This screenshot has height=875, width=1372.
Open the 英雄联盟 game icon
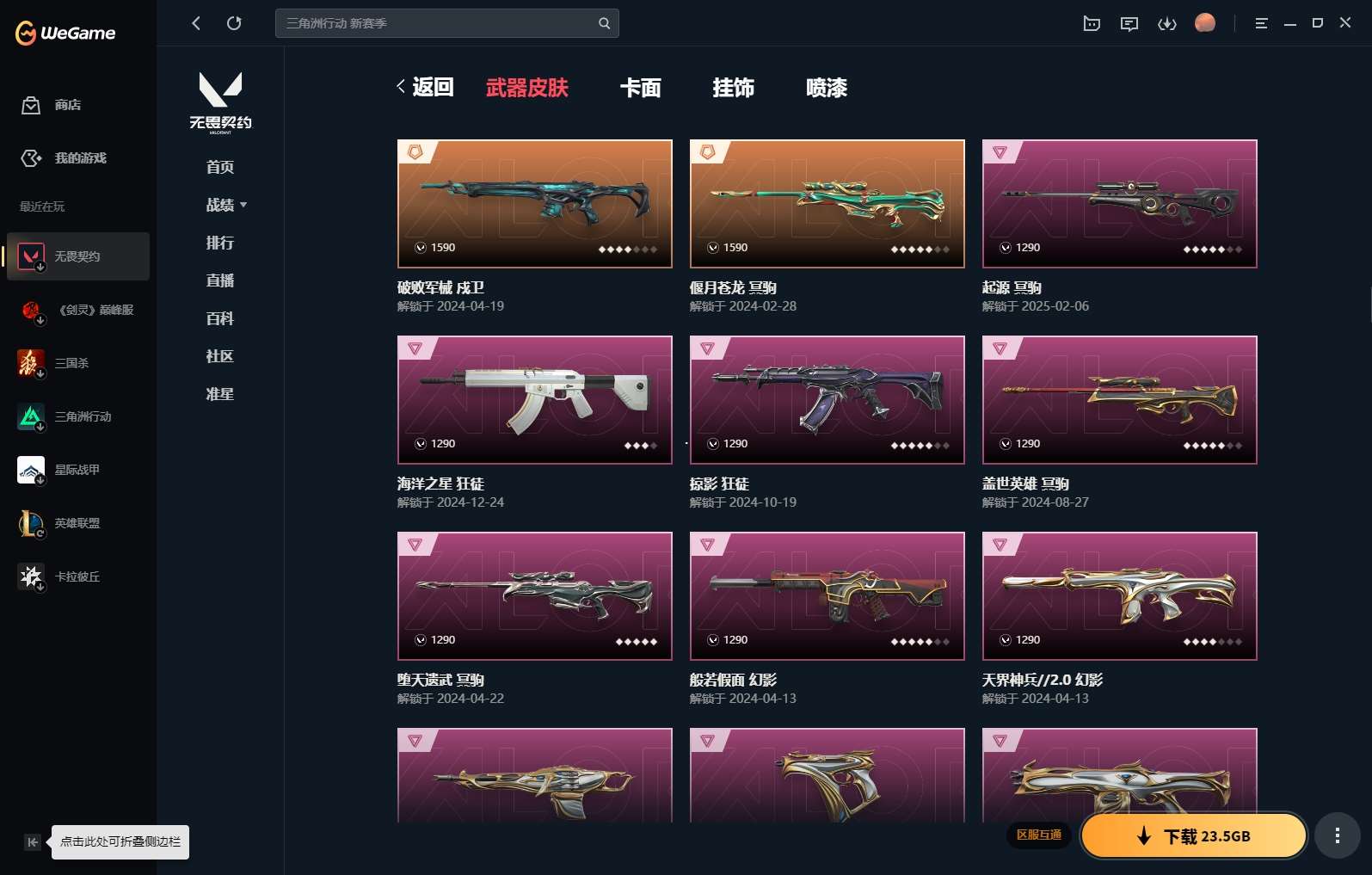tap(31, 523)
